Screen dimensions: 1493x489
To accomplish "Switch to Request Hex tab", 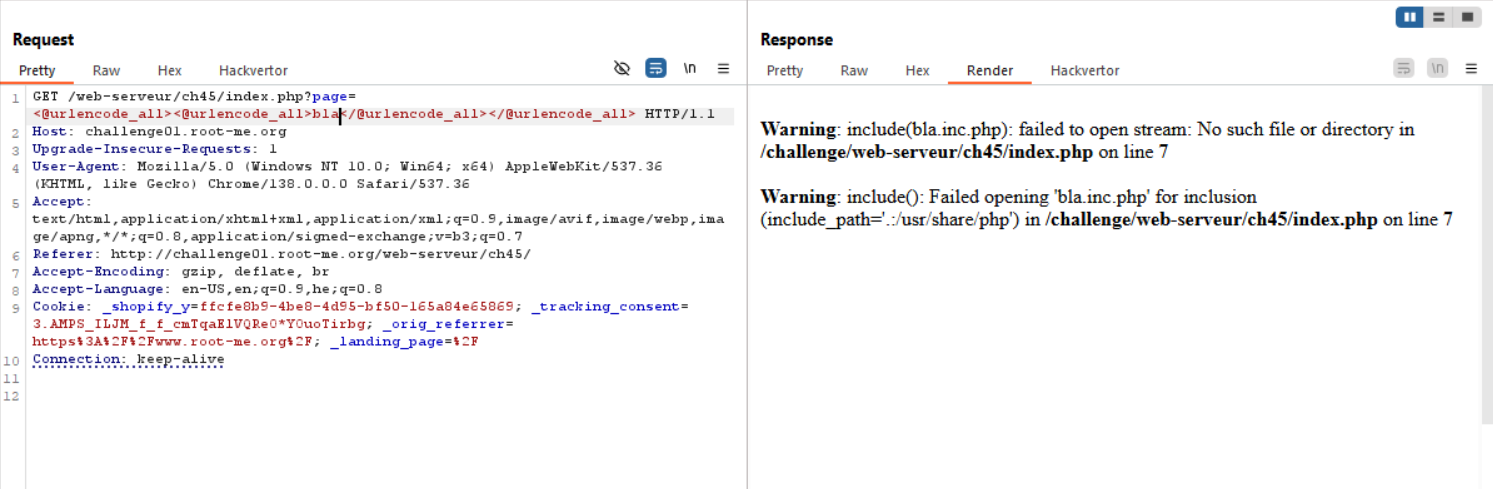I will coord(170,70).
